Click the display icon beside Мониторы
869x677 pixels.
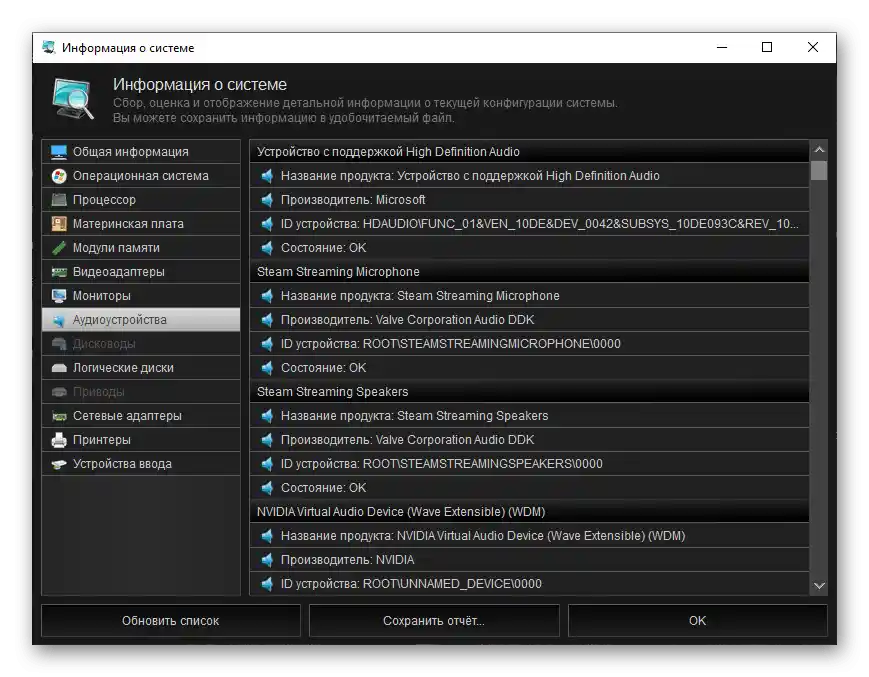pyautogui.click(x=59, y=296)
